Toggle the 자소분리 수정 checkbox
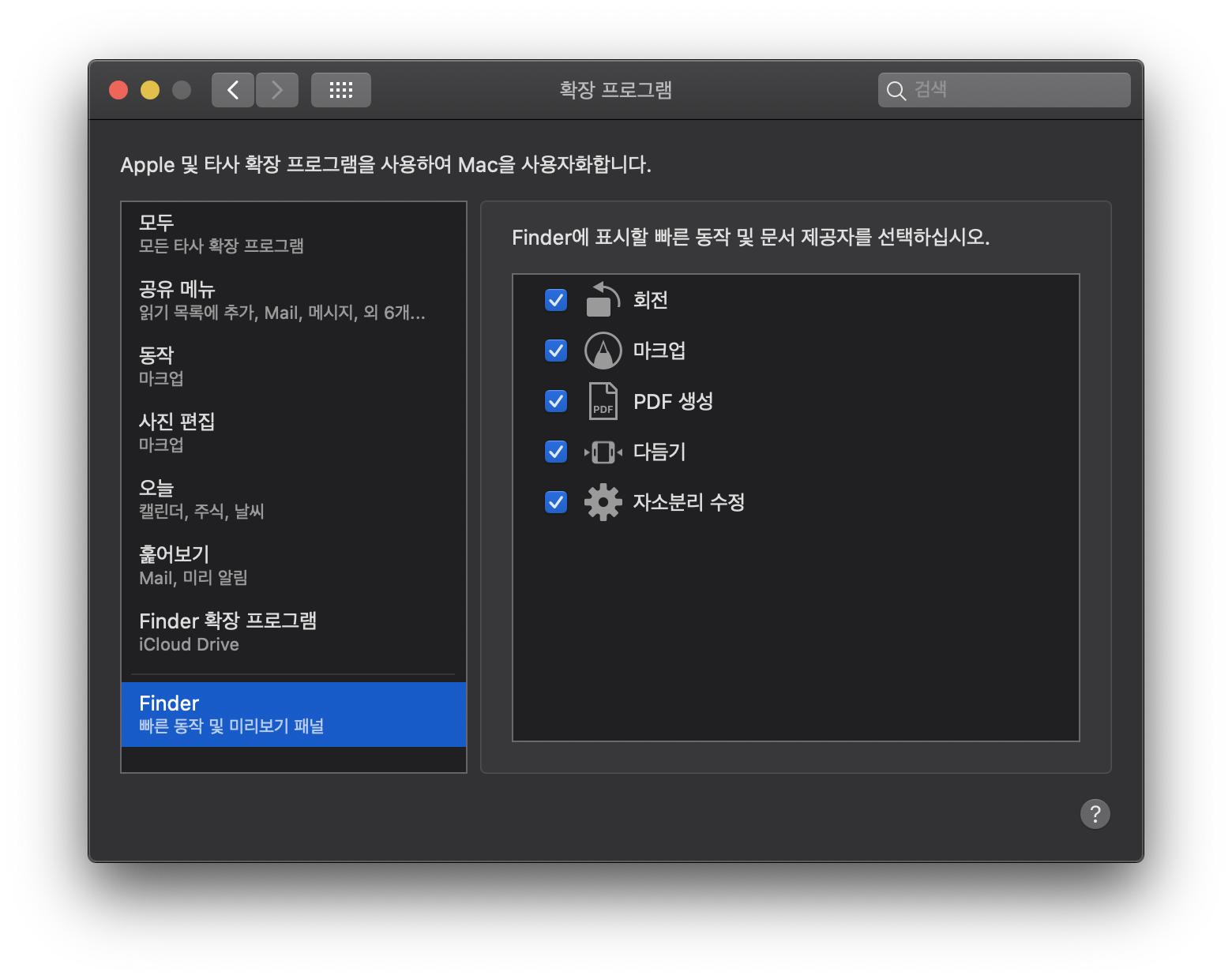Image resolution: width=1232 pixels, height=979 pixels. [556, 502]
